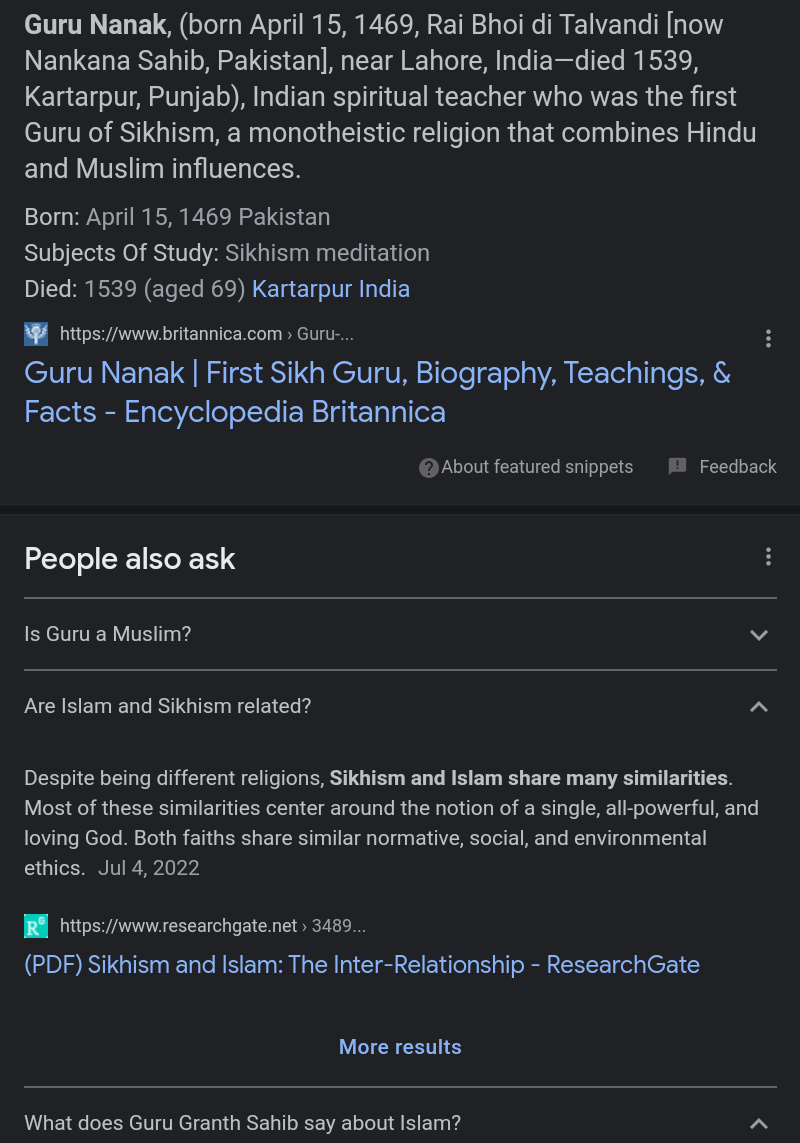Click "Are Islam and Sikhism related?" question text
Image resolution: width=800 pixels, height=1143 pixels.
coord(168,706)
